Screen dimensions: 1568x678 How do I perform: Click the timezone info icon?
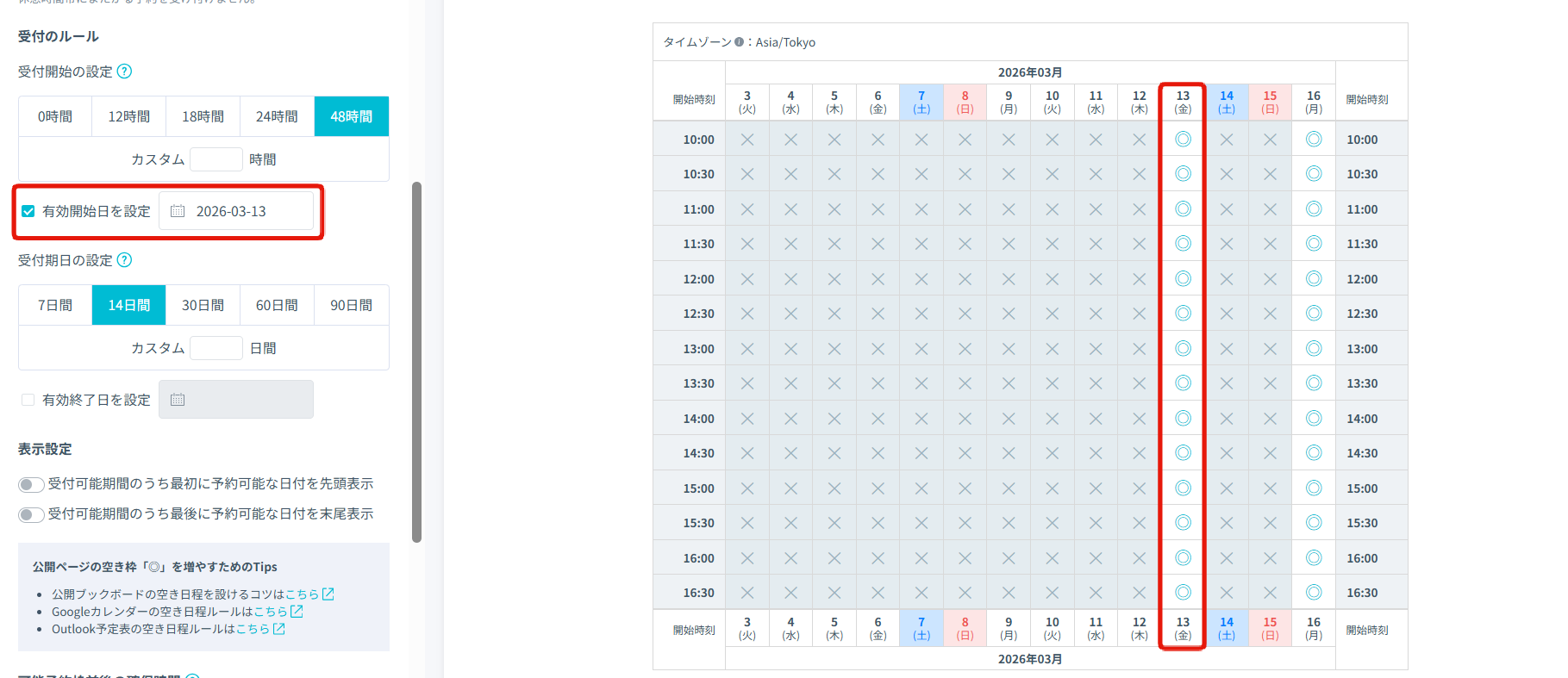tap(739, 41)
